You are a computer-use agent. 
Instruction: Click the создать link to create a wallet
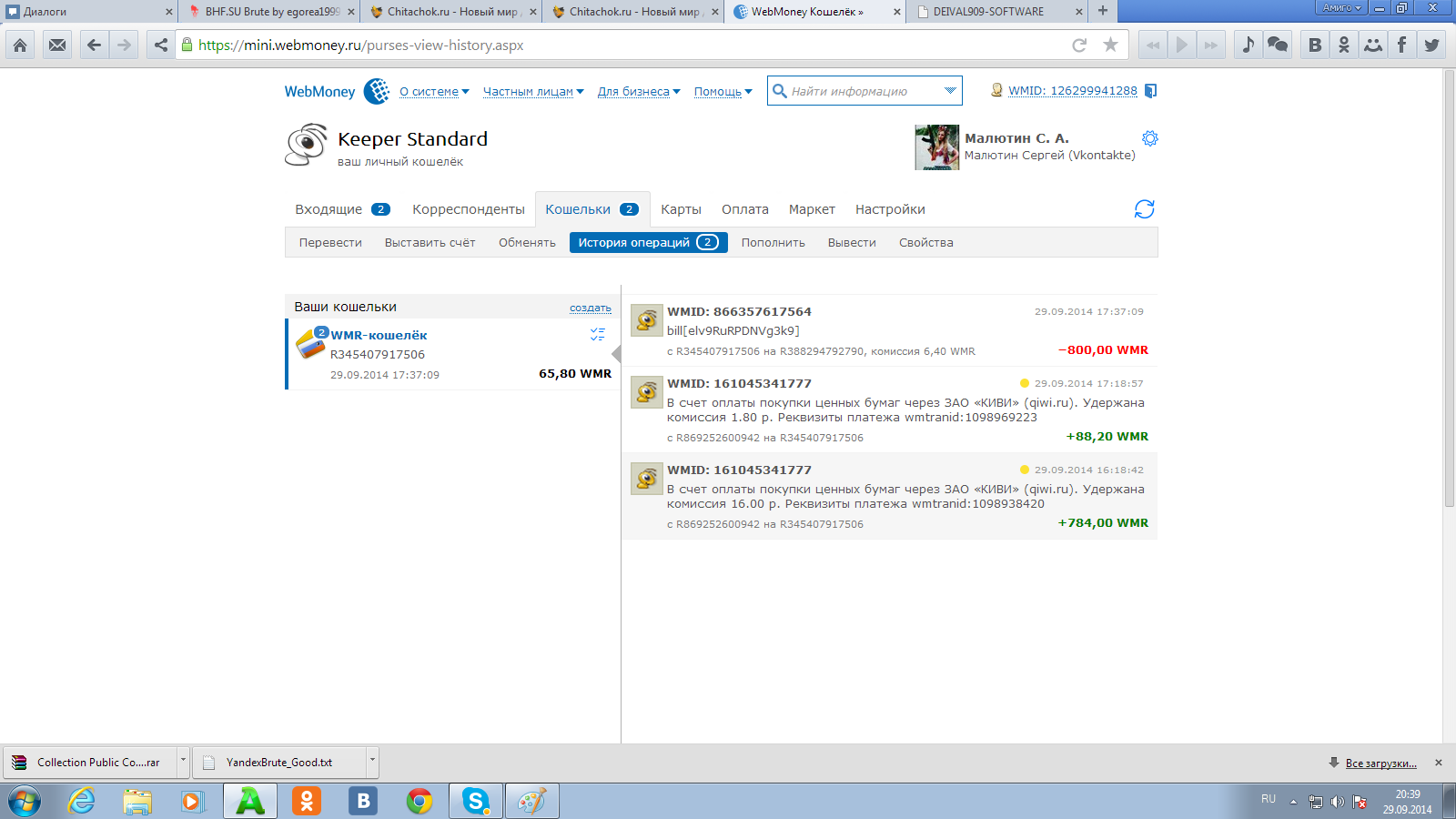click(x=591, y=308)
